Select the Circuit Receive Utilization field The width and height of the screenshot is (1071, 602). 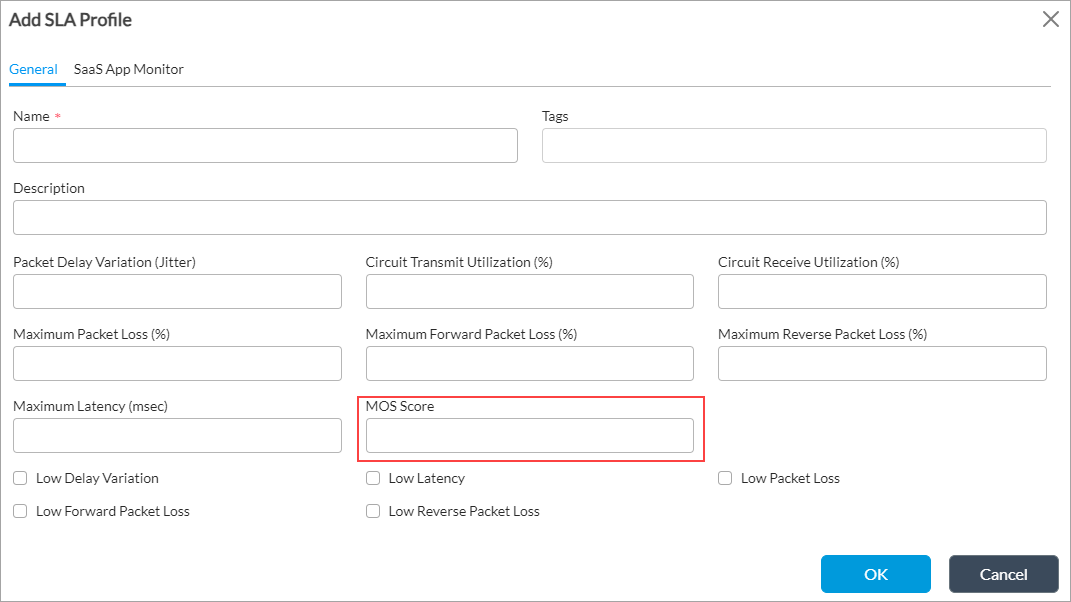coord(882,291)
